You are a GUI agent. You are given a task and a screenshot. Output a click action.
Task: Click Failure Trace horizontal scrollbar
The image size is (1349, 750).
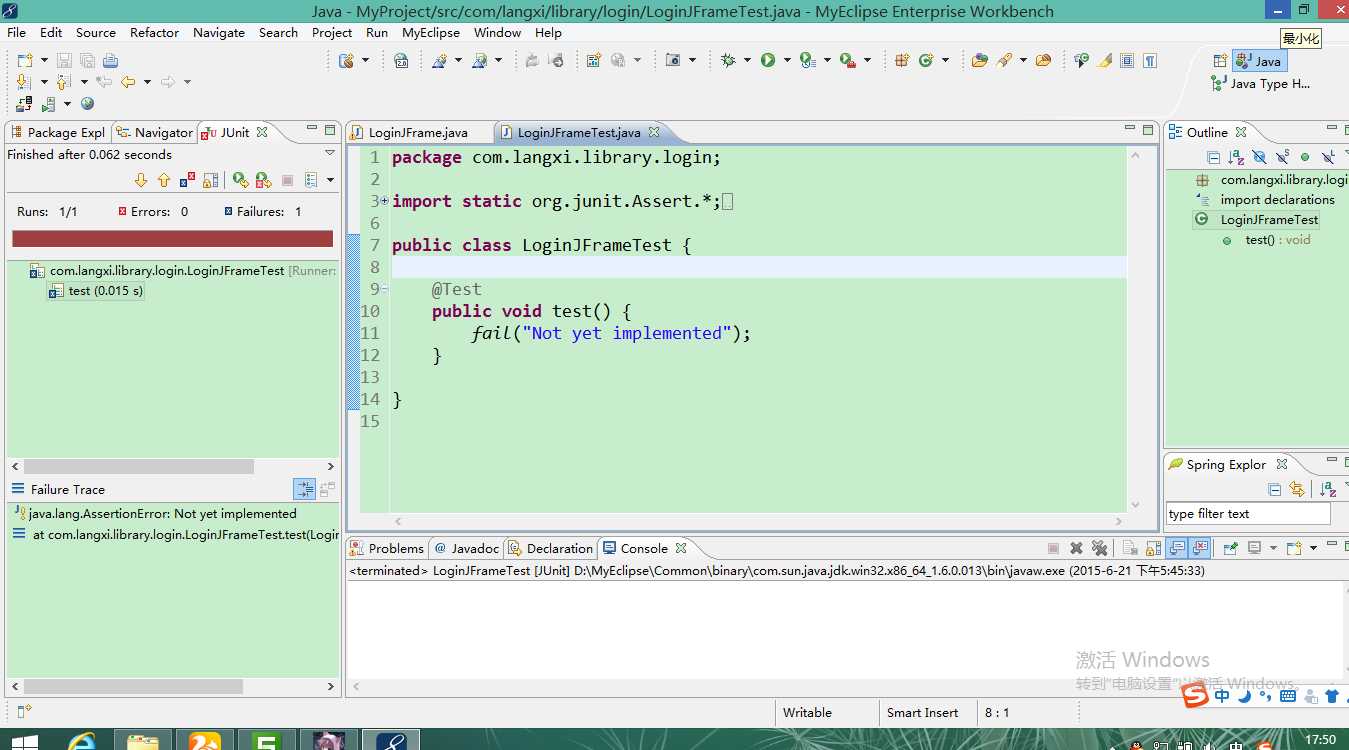tap(133, 687)
